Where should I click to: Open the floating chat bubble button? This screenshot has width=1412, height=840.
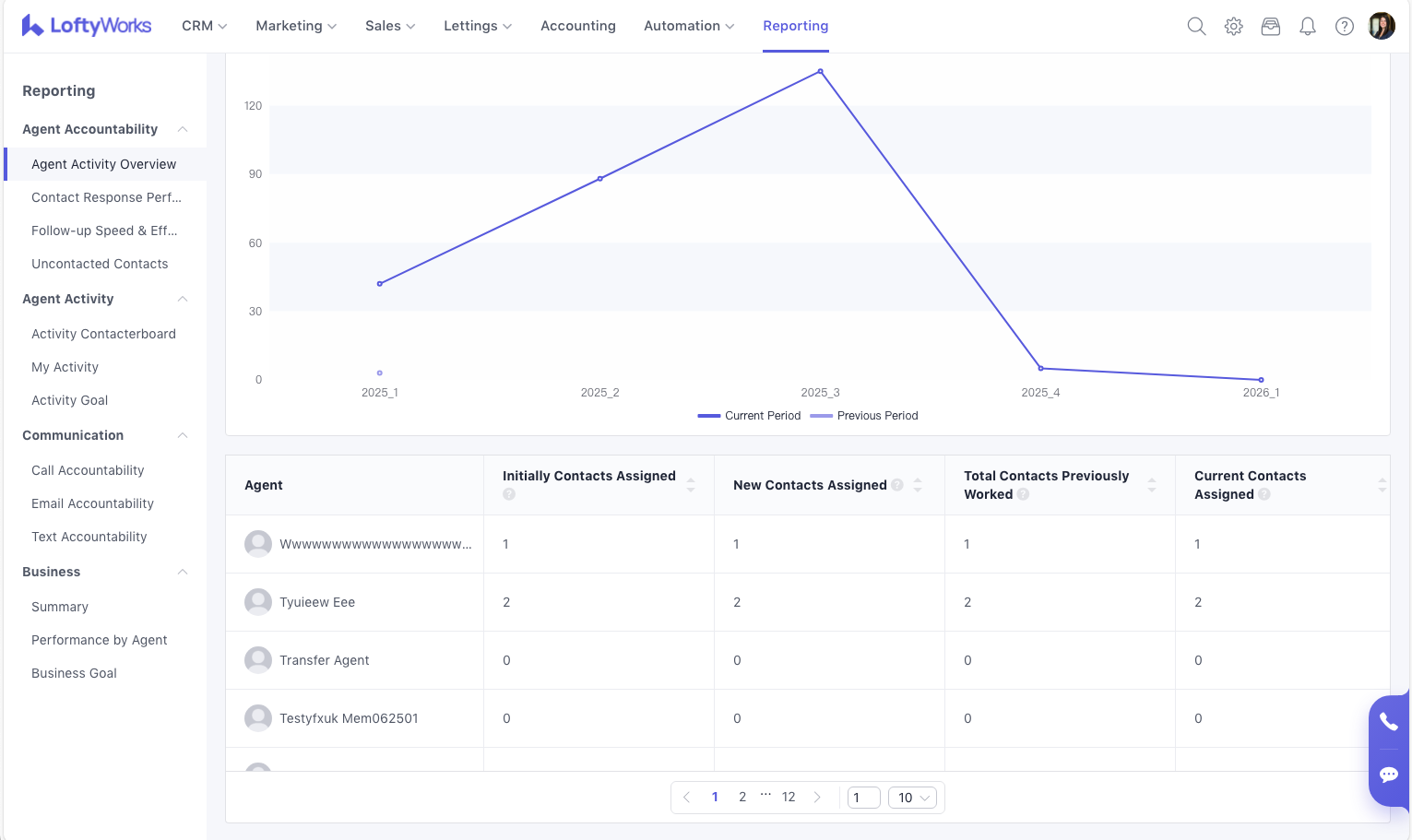tap(1388, 774)
